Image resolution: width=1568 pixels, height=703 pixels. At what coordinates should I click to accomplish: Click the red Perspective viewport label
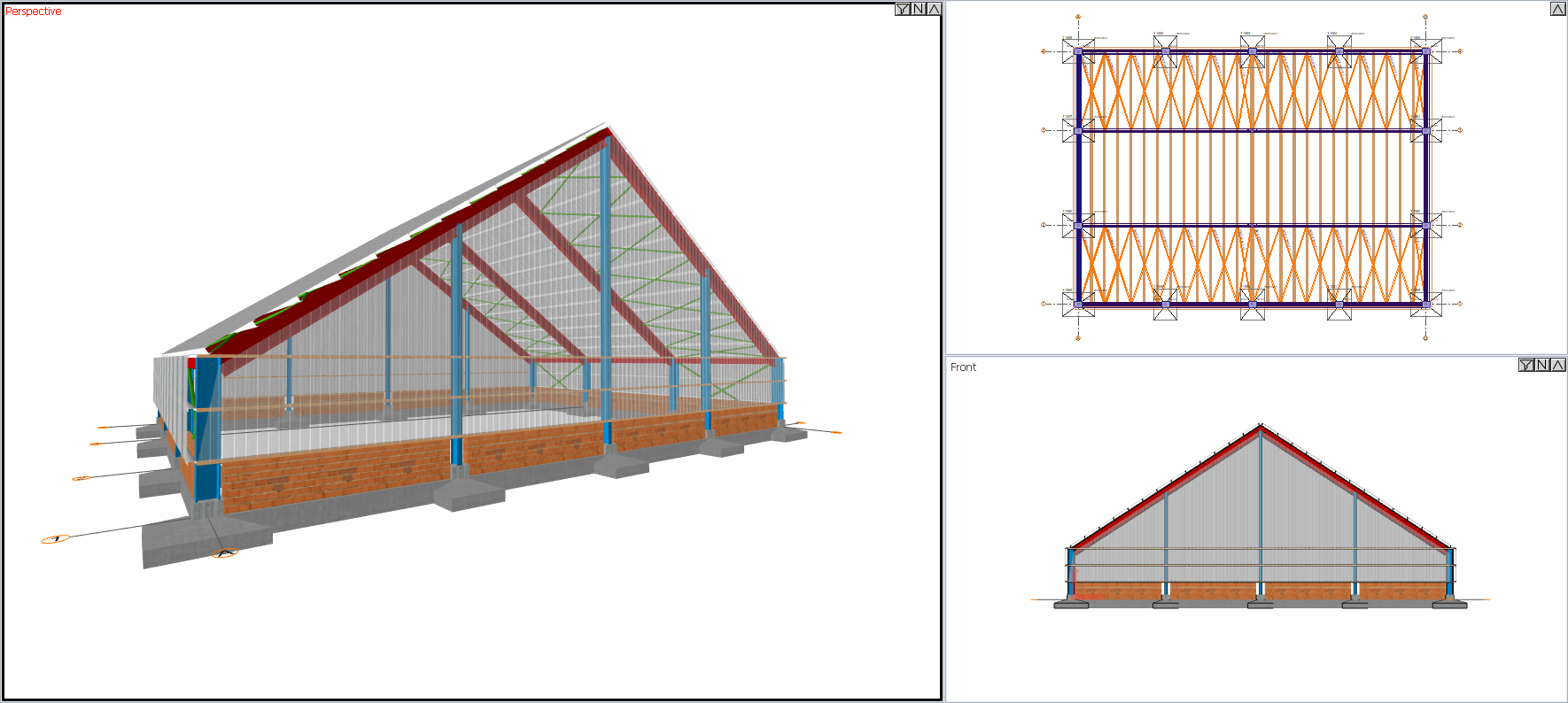[34, 12]
